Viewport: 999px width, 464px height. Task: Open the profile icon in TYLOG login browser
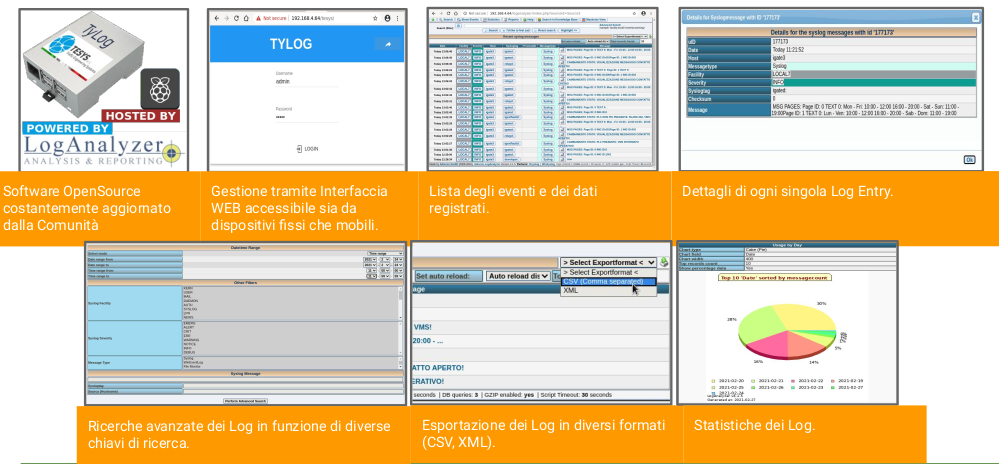pos(387,18)
